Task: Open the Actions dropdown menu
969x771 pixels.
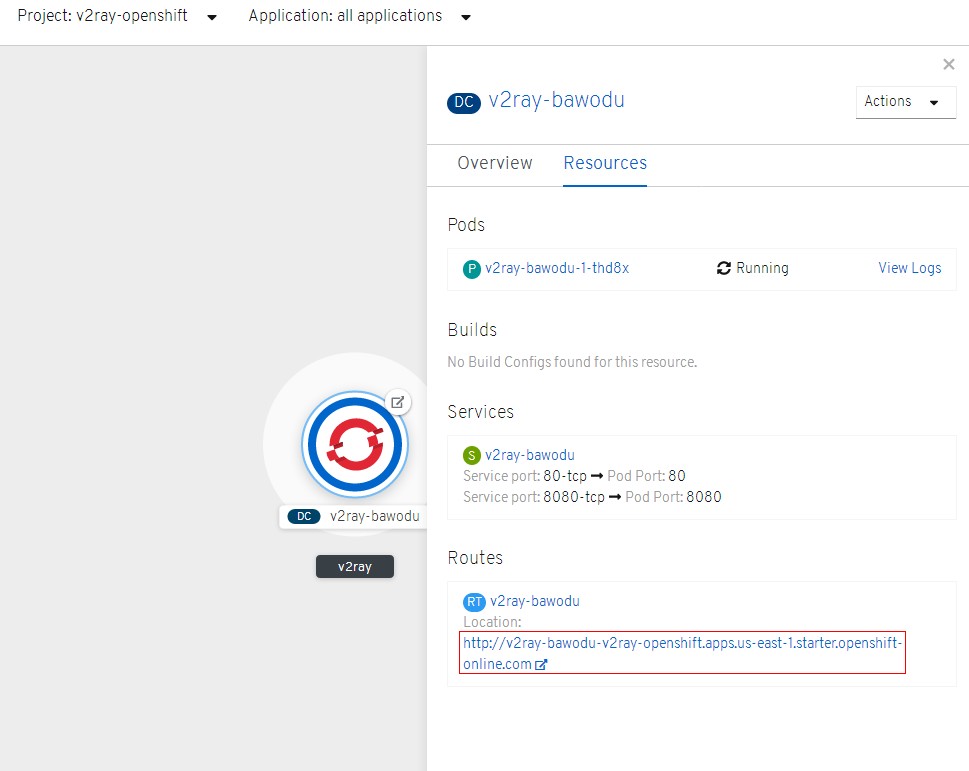Action: coord(905,101)
